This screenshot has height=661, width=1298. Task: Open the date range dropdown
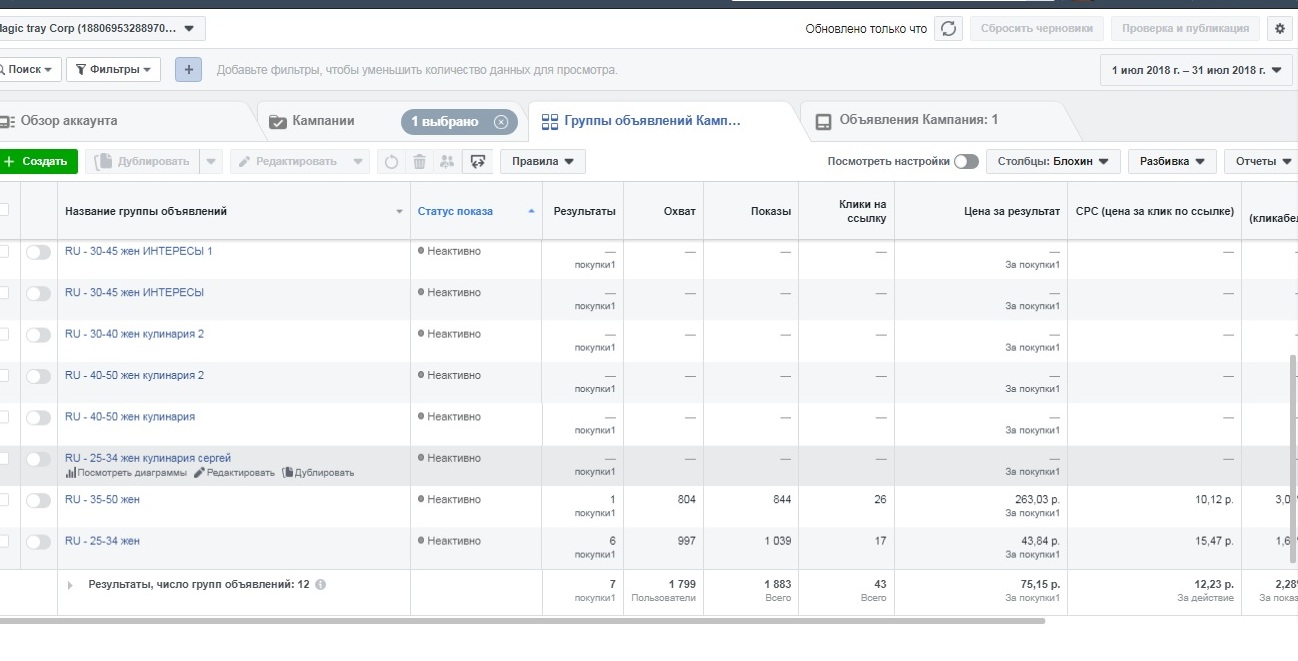click(x=1195, y=70)
